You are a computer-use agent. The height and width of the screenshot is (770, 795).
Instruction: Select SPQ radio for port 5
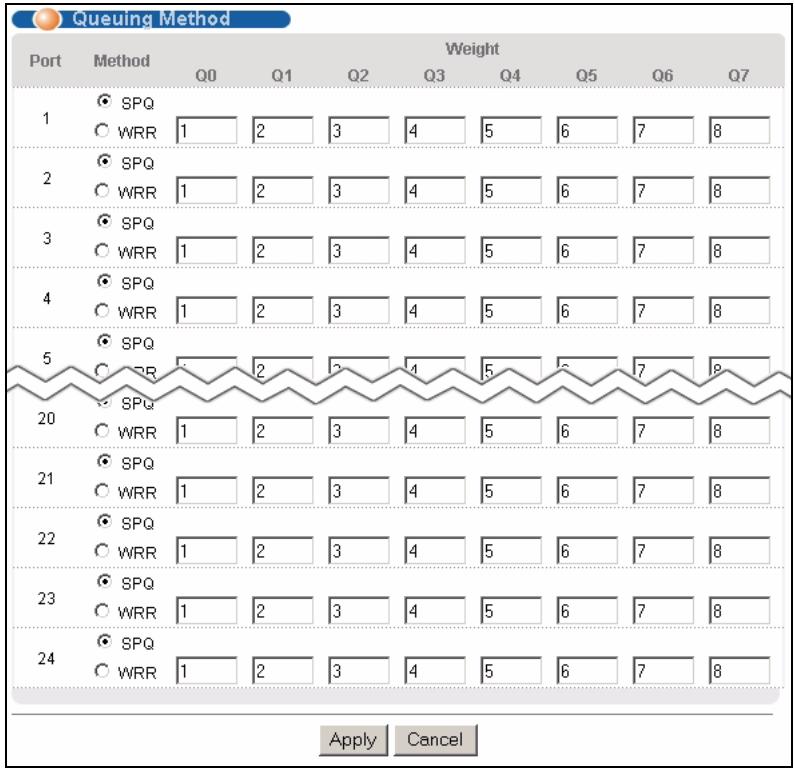coord(104,341)
